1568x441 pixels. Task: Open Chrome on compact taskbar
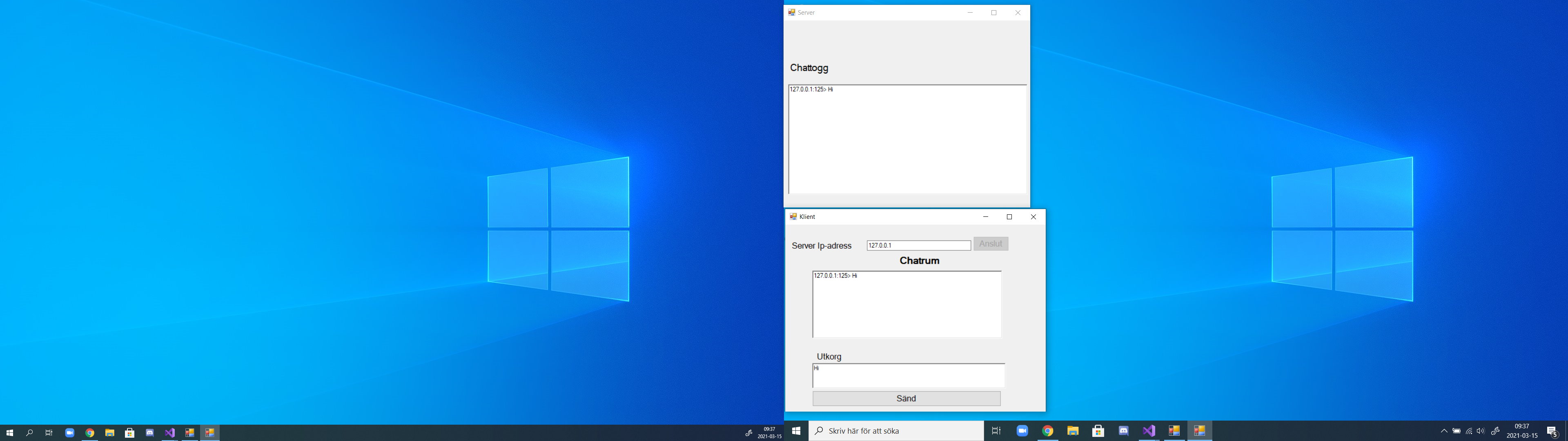tap(89, 433)
